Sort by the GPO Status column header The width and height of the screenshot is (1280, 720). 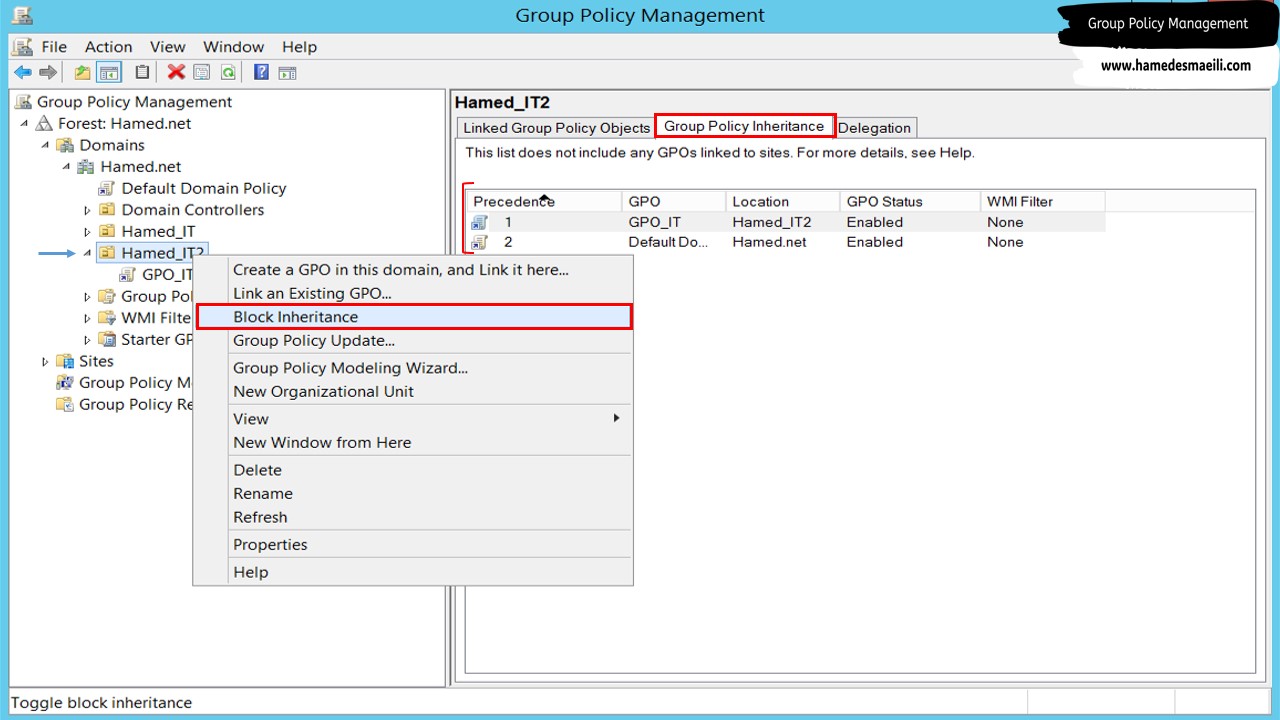coord(909,201)
